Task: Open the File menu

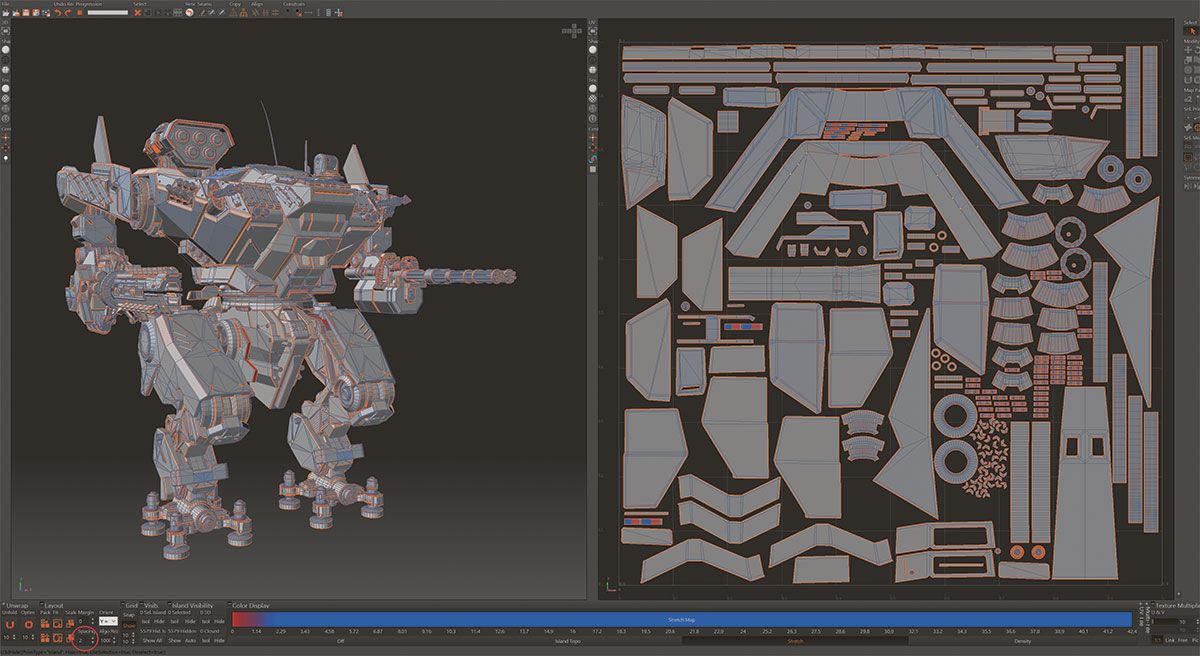Action: [x=7, y=3]
